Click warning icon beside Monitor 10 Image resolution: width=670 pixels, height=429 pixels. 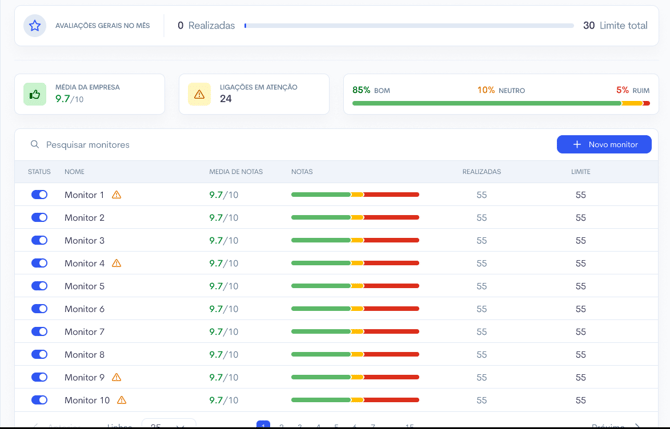click(x=122, y=400)
